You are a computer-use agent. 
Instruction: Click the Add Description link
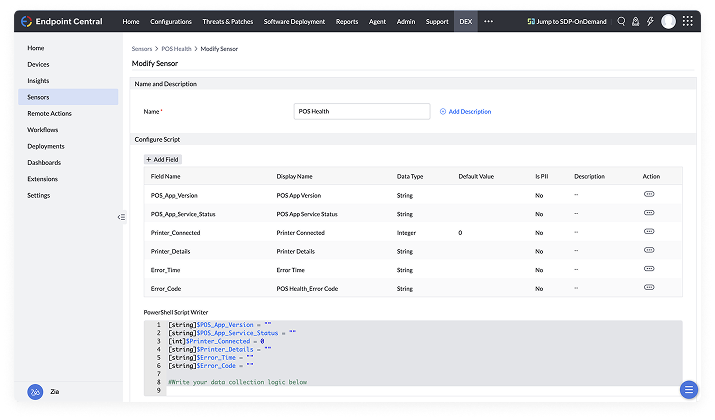tap(466, 112)
